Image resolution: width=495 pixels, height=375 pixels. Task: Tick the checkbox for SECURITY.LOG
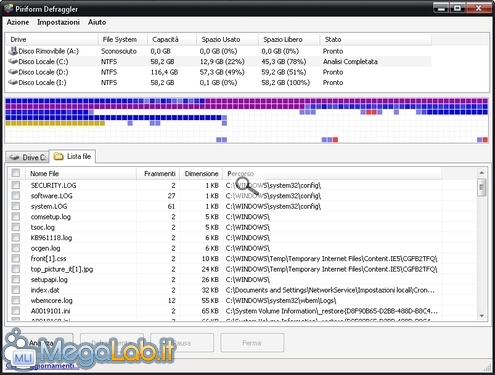coord(16,185)
